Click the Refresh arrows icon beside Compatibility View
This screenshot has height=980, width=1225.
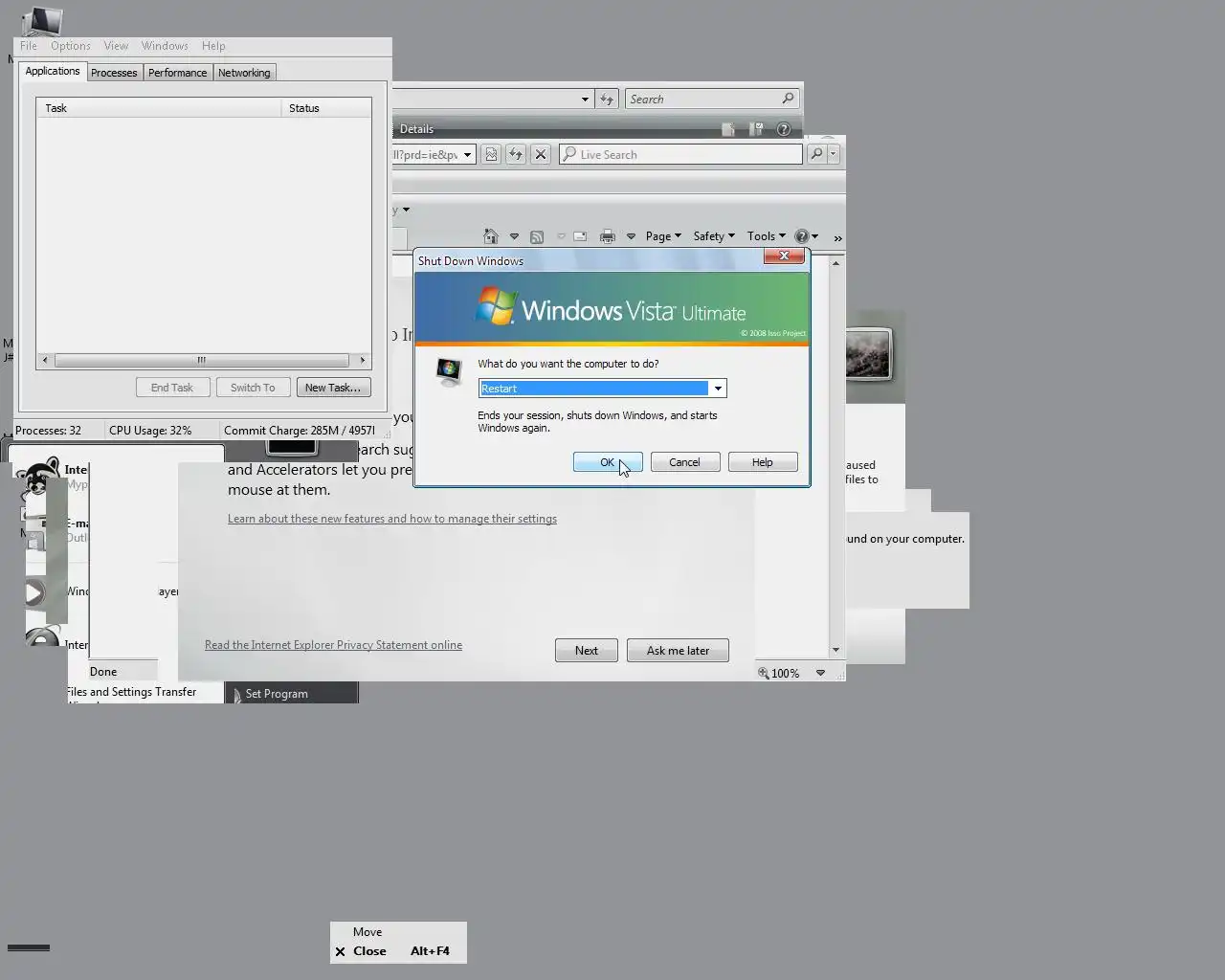516,154
